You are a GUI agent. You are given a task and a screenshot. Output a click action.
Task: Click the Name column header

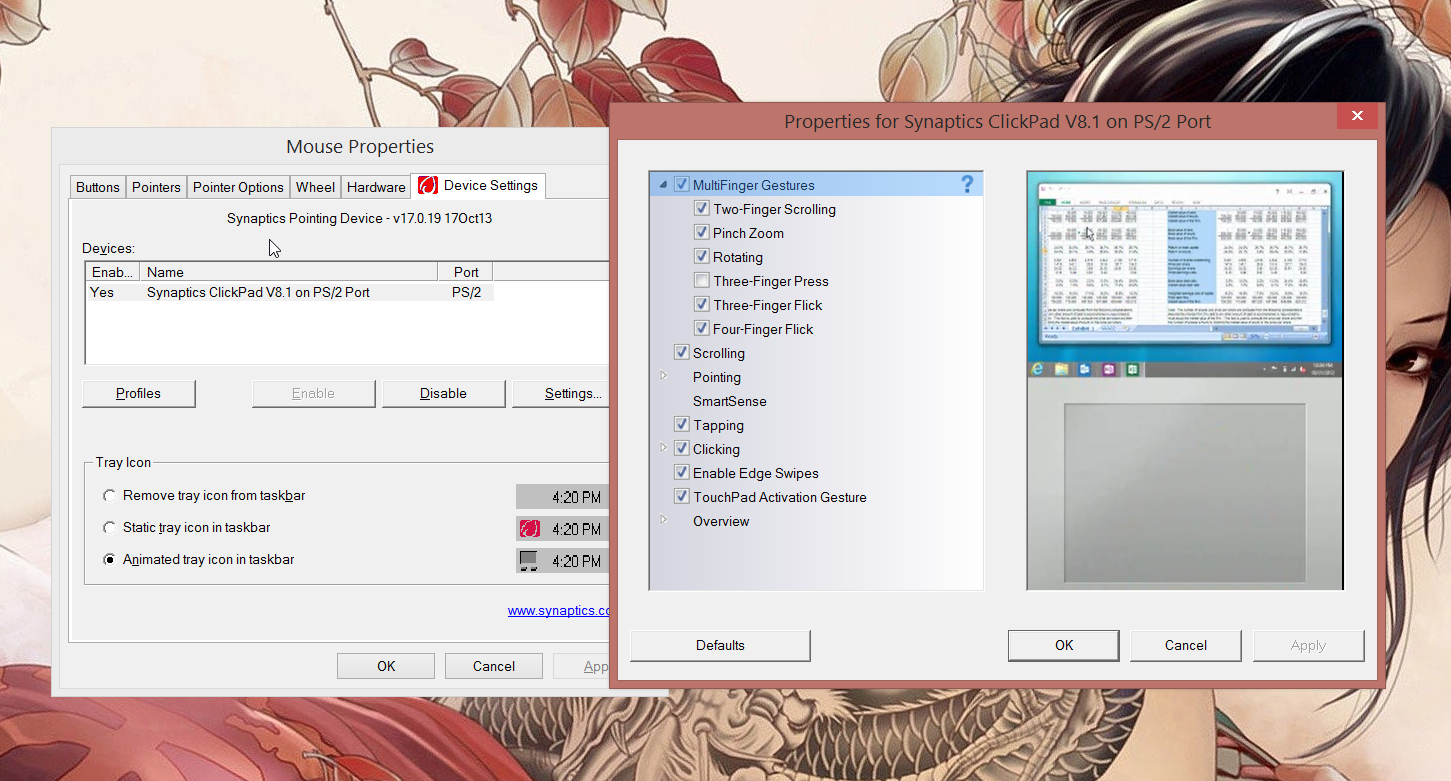[288, 272]
